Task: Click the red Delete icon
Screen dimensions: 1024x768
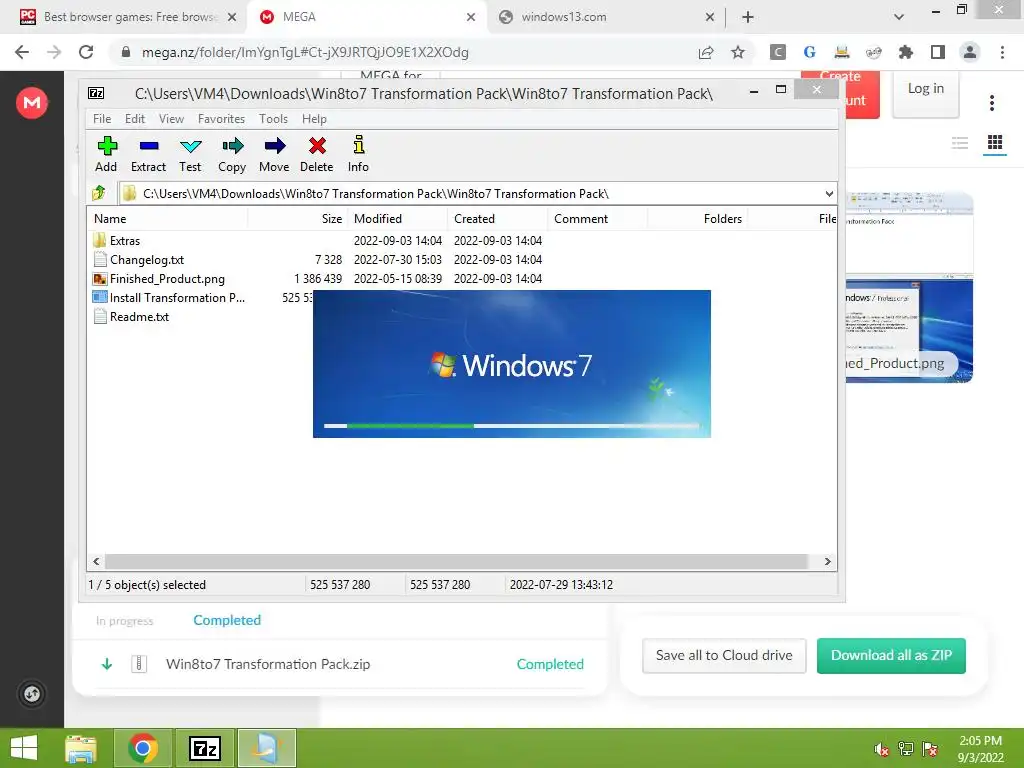Action: 317,155
